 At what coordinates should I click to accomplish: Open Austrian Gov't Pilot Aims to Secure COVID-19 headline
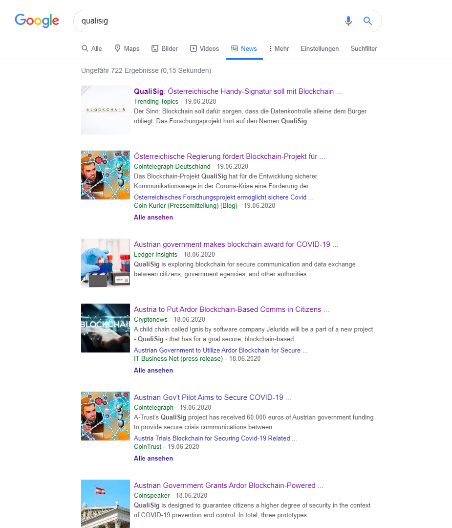(x=212, y=397)
